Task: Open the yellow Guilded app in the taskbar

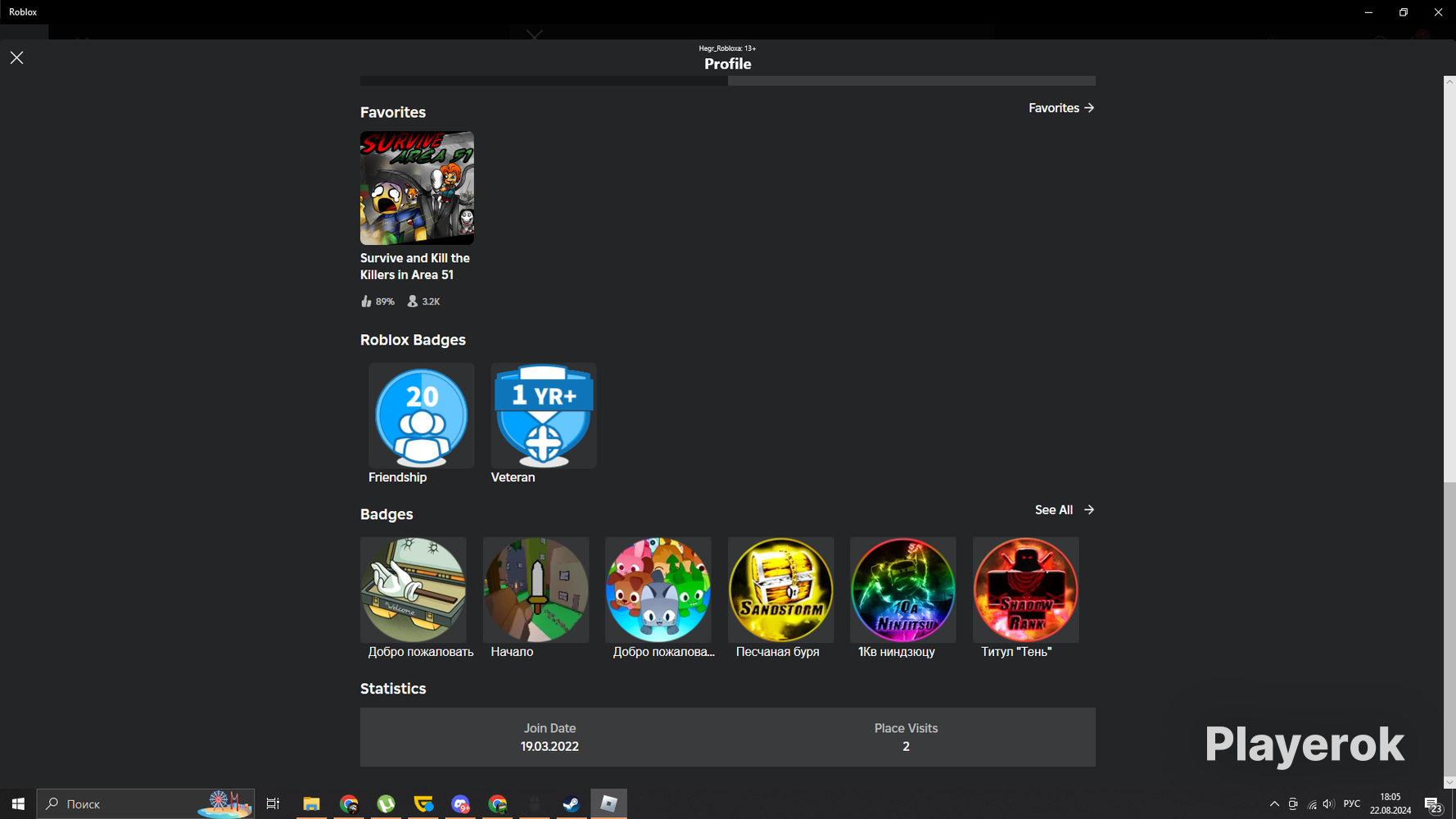Action: click(423, 804)
